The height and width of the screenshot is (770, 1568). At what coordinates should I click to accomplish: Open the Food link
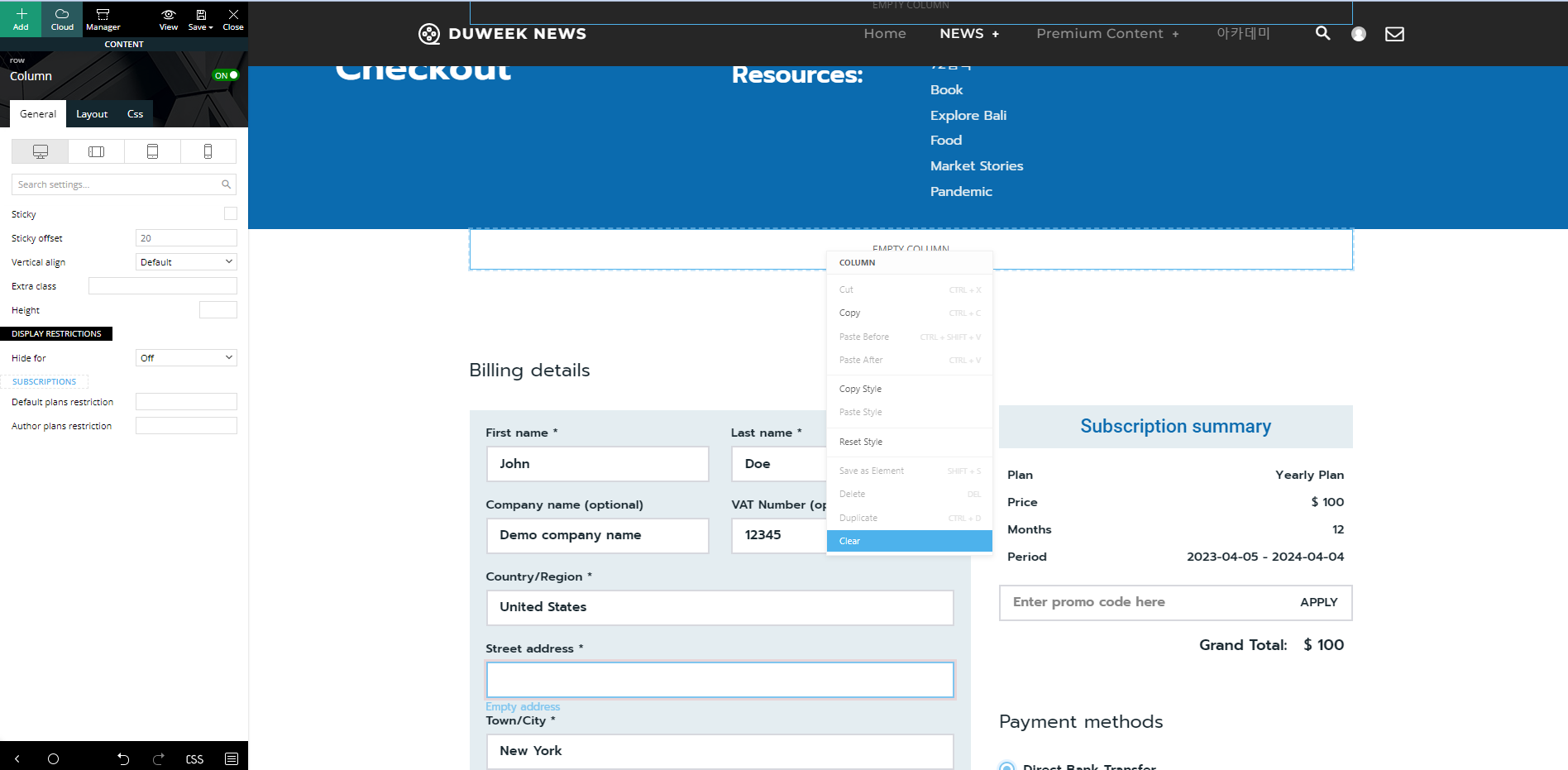(946, 141)
